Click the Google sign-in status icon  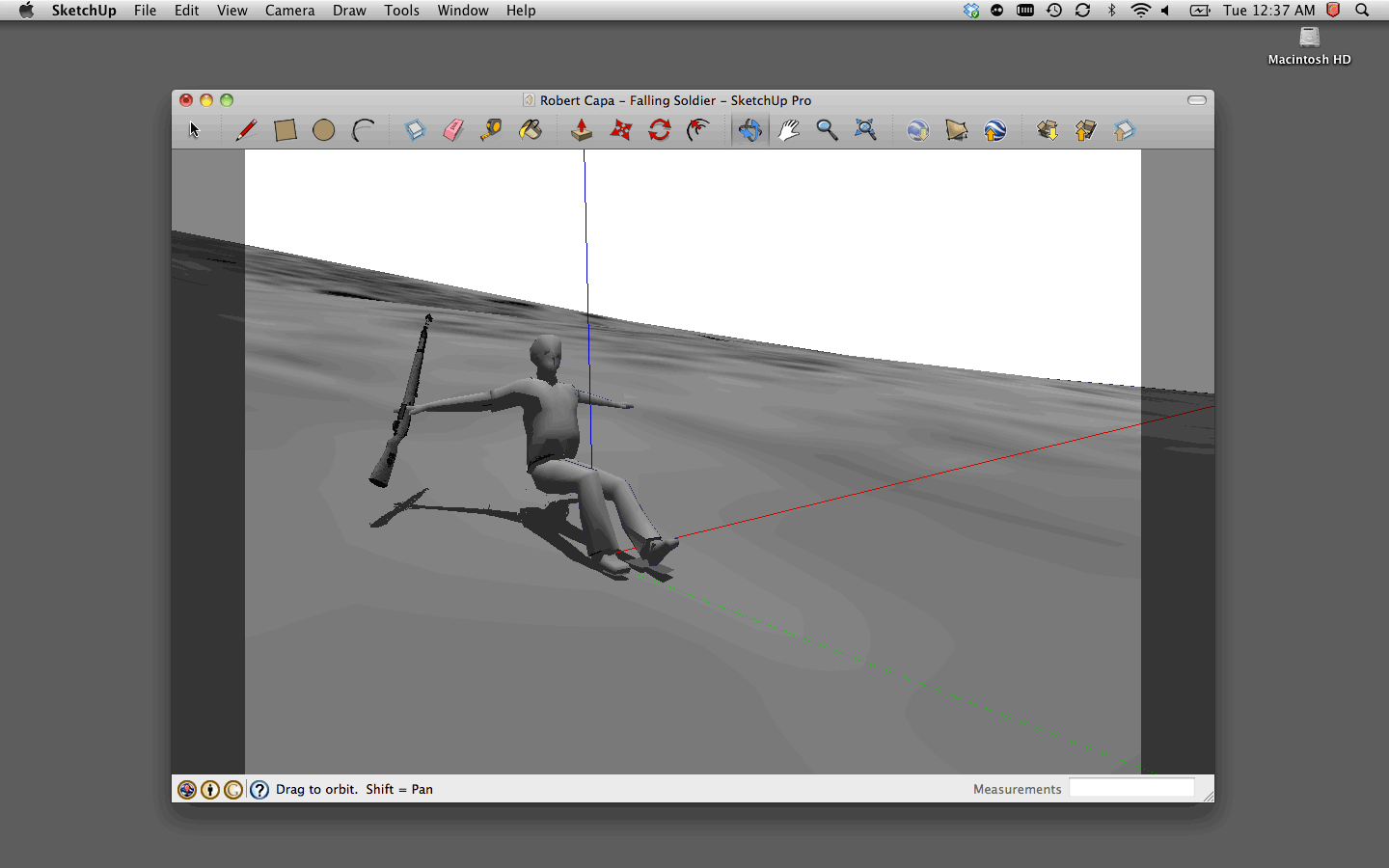coord(233,790)
